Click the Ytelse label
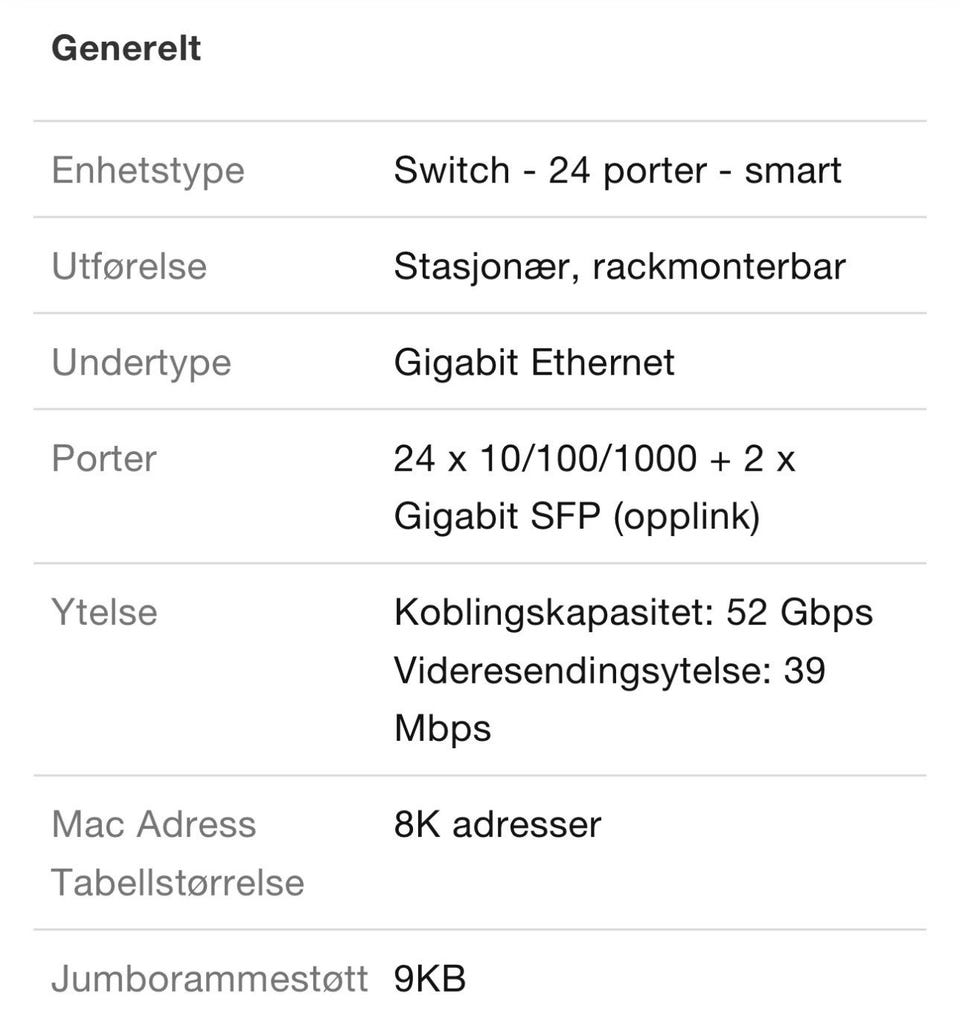This screenshot has width=960, height=1020. [105, 613]
